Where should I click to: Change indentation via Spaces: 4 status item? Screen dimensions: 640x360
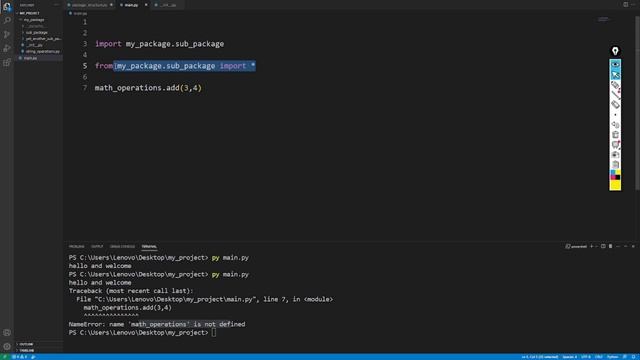pyautogui.click(x=569, y=357)
